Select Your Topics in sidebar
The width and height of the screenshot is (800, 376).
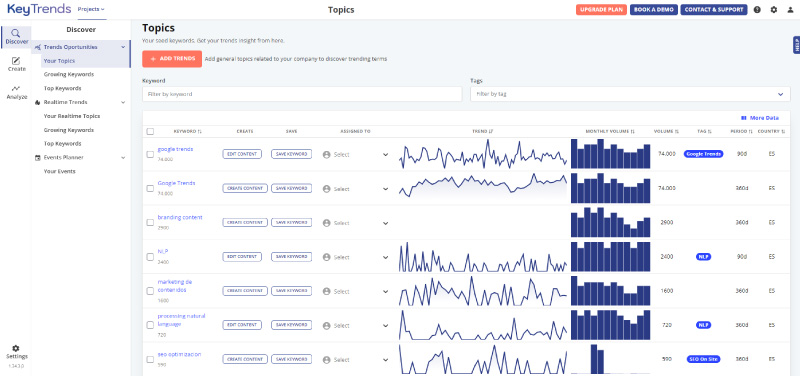click(x=59, y=61)
